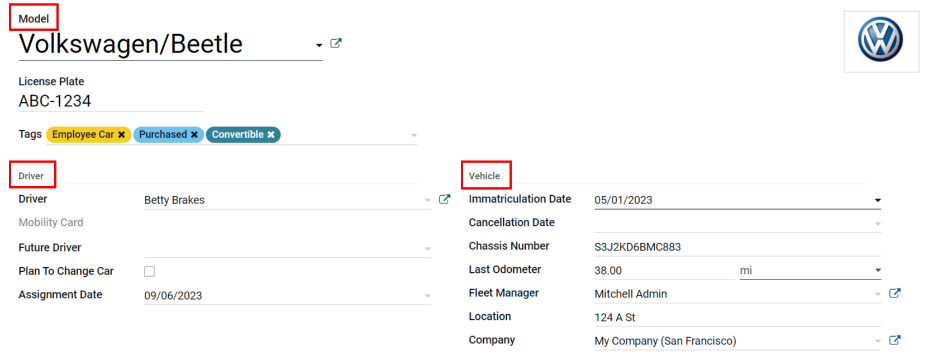
Task: Click the Location field 124 A St
Action: [x=737, y=318]
